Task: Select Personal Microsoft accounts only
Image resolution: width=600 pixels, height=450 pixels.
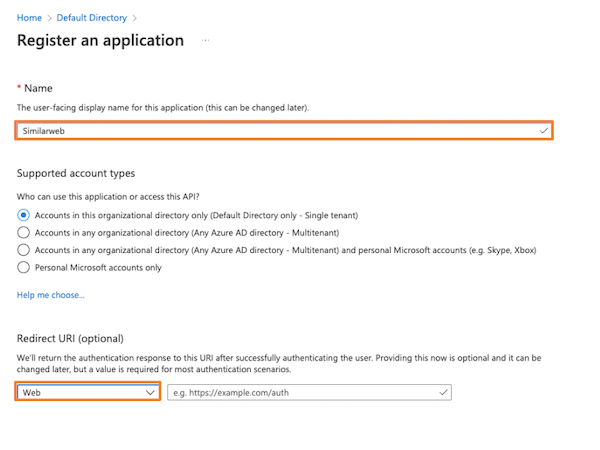Action: [x=24, y=267]
